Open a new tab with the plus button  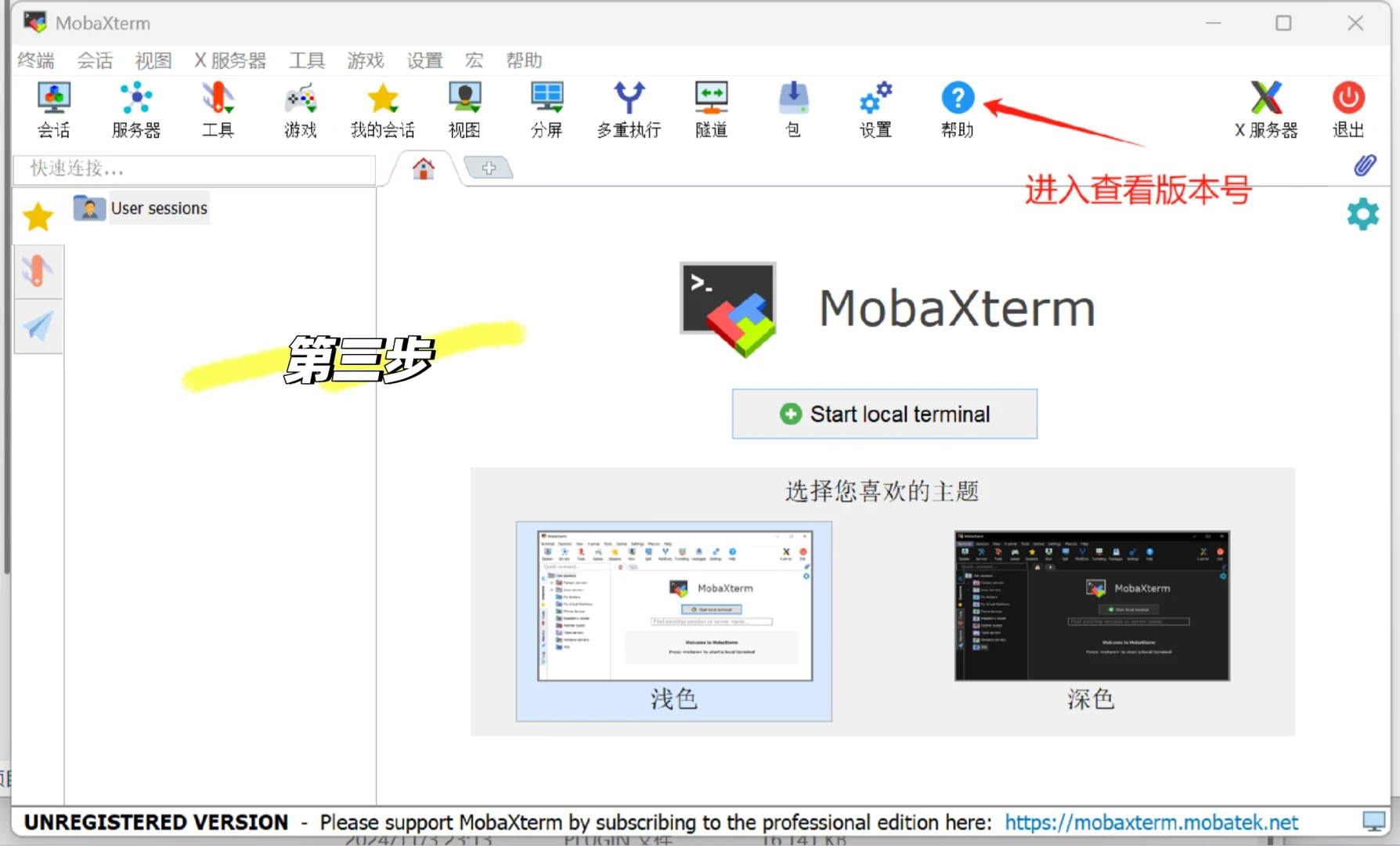tap(489, 167)
